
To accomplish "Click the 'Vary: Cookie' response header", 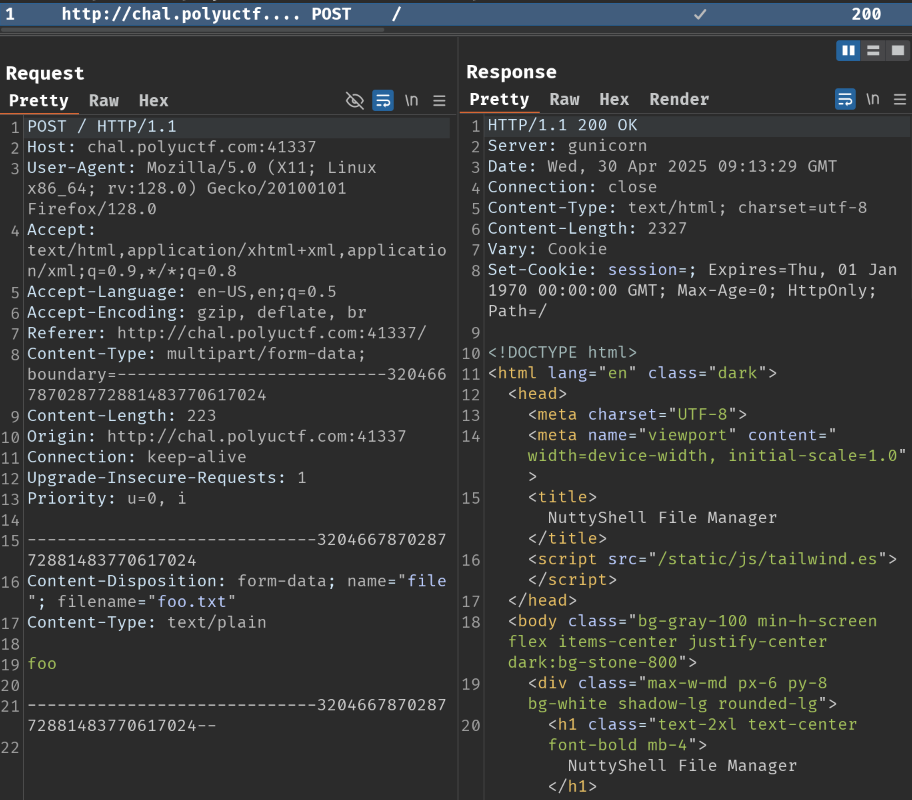I will pos(547,248).
